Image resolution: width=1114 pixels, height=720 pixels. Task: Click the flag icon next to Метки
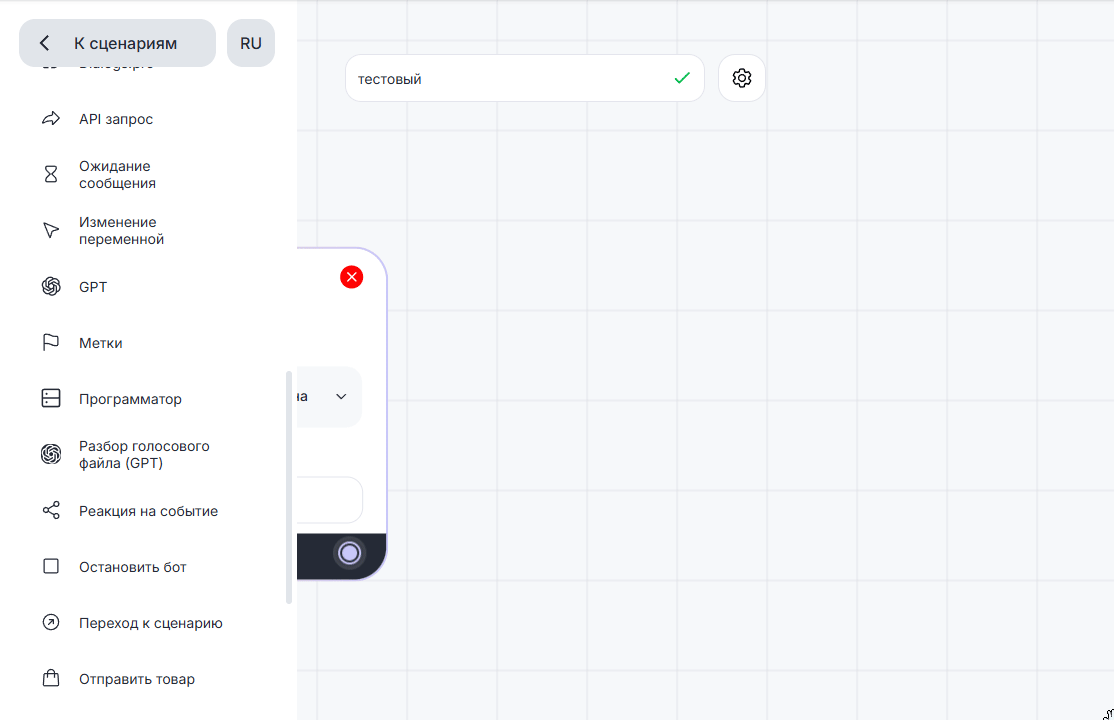click(51, 343)
